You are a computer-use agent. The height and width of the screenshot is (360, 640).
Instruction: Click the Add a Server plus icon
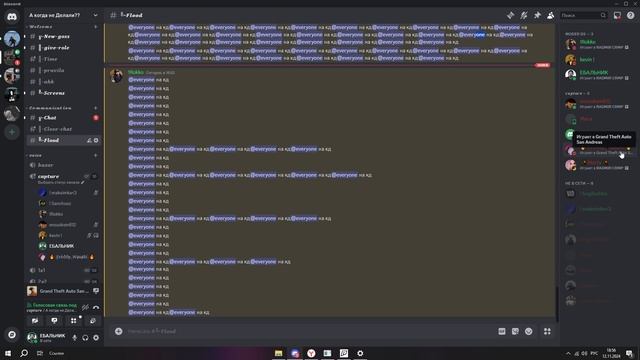coord(12,132)
